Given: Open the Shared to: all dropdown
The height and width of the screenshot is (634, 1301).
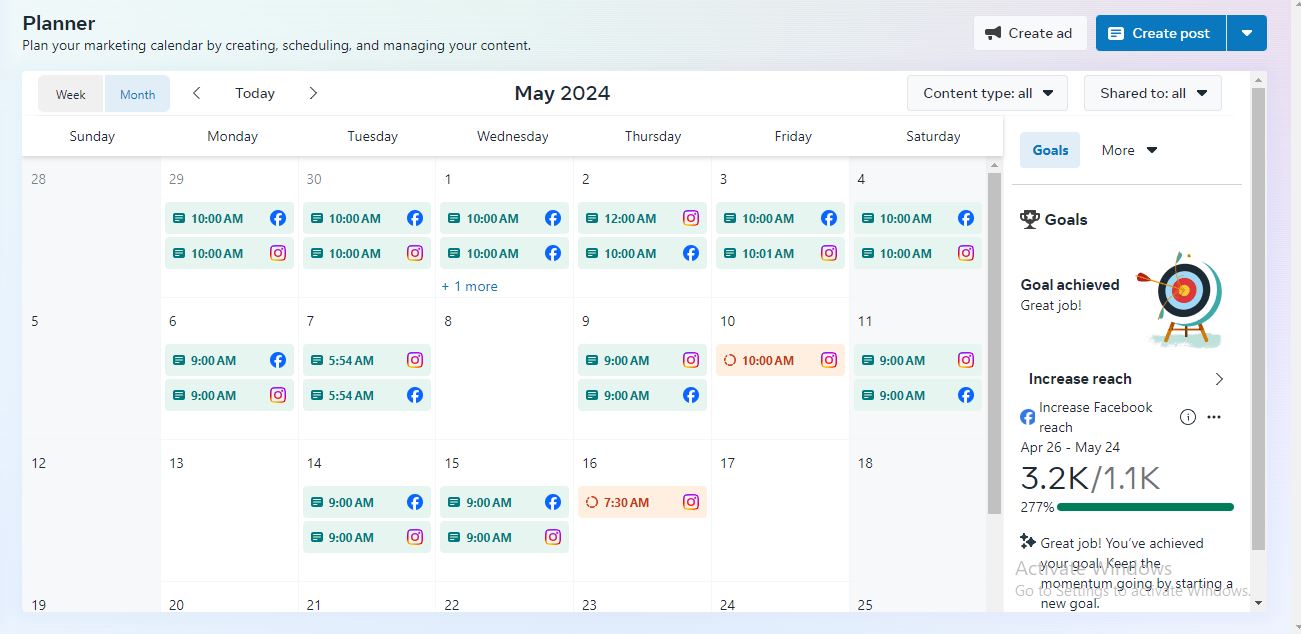Looking at the screenshot, I should click(x=1152, y=93).
